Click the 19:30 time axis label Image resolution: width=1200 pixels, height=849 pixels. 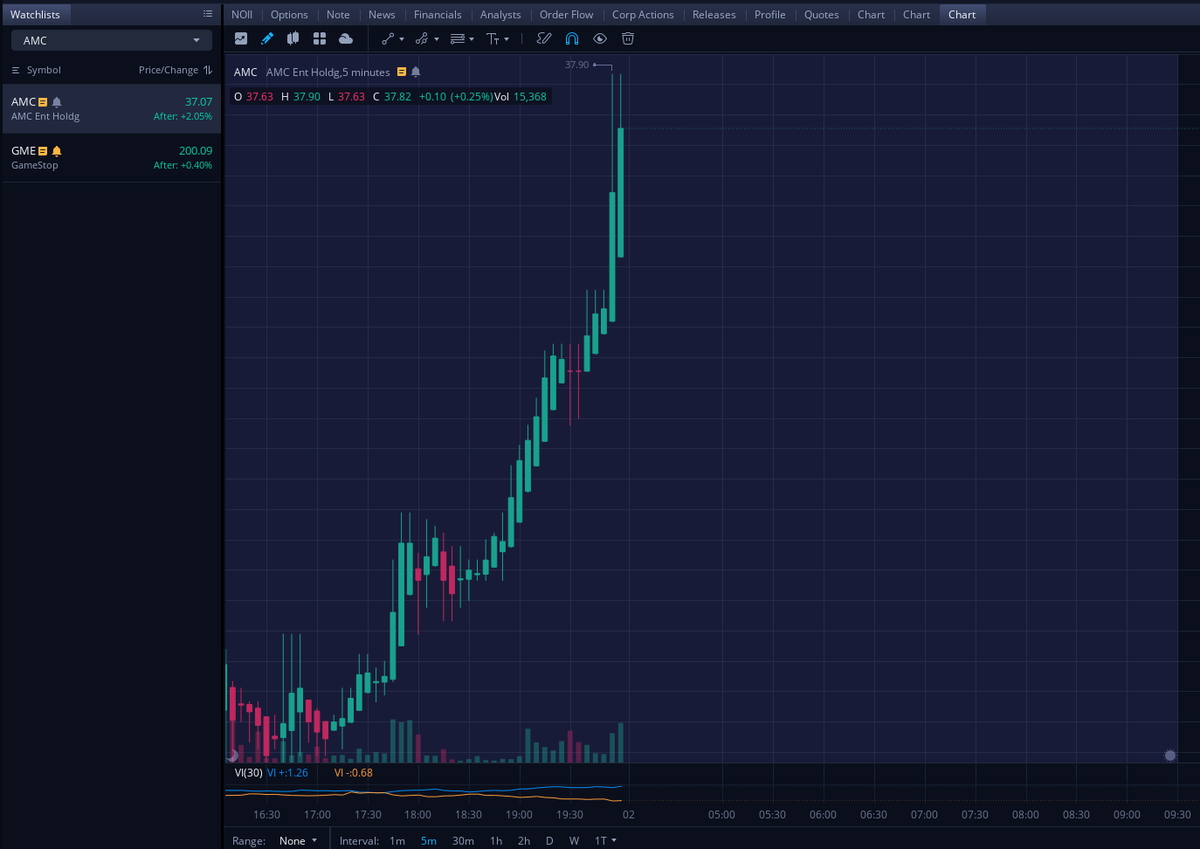point(569,815)
